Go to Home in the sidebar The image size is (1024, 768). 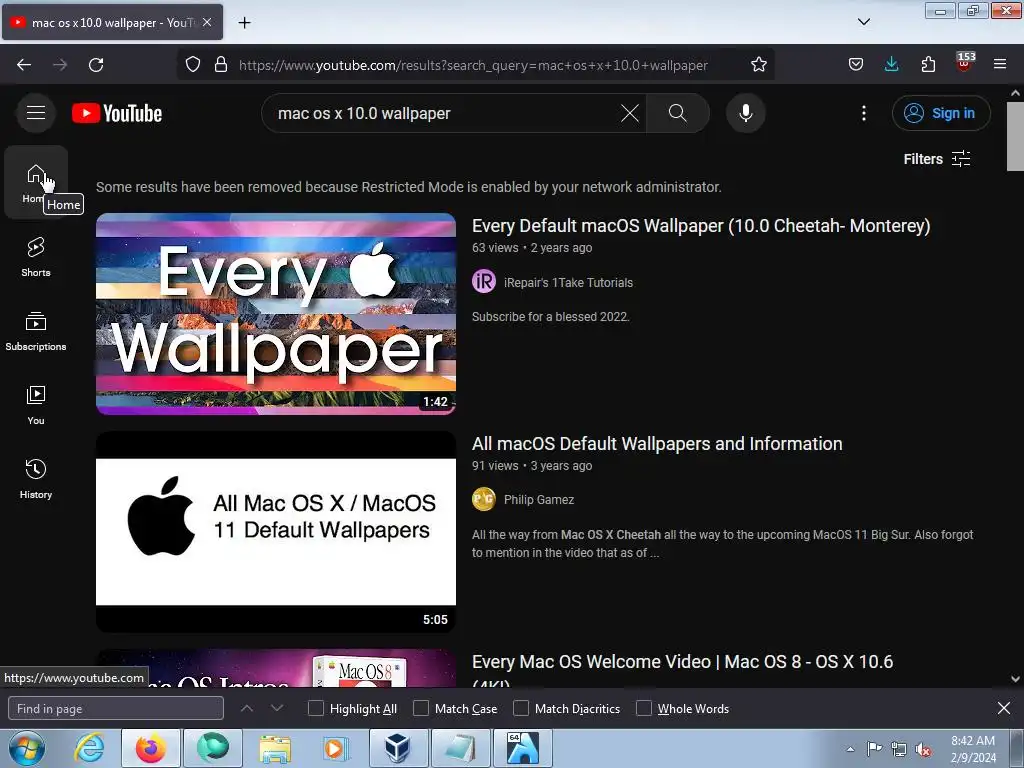coord(36,183)
